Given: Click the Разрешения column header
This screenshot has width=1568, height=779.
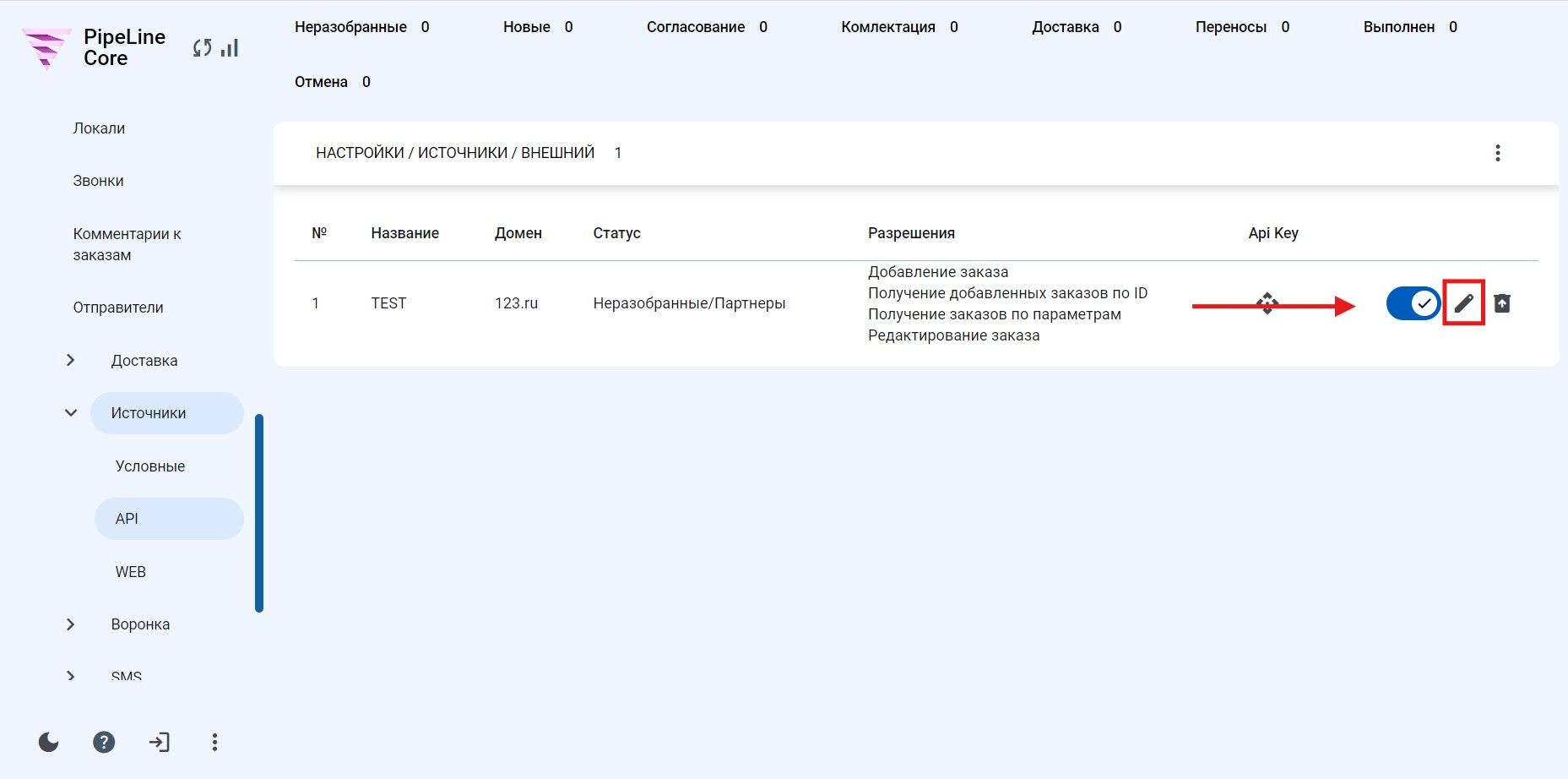Looking at the screenshot, I should pos(911,233).
